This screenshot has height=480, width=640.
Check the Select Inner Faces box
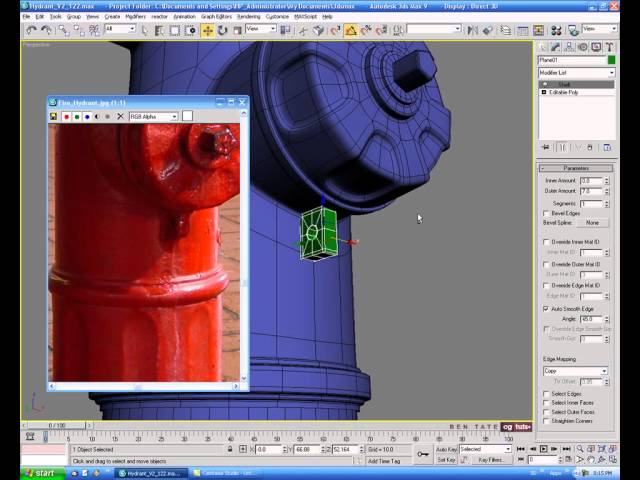point(546,403)
